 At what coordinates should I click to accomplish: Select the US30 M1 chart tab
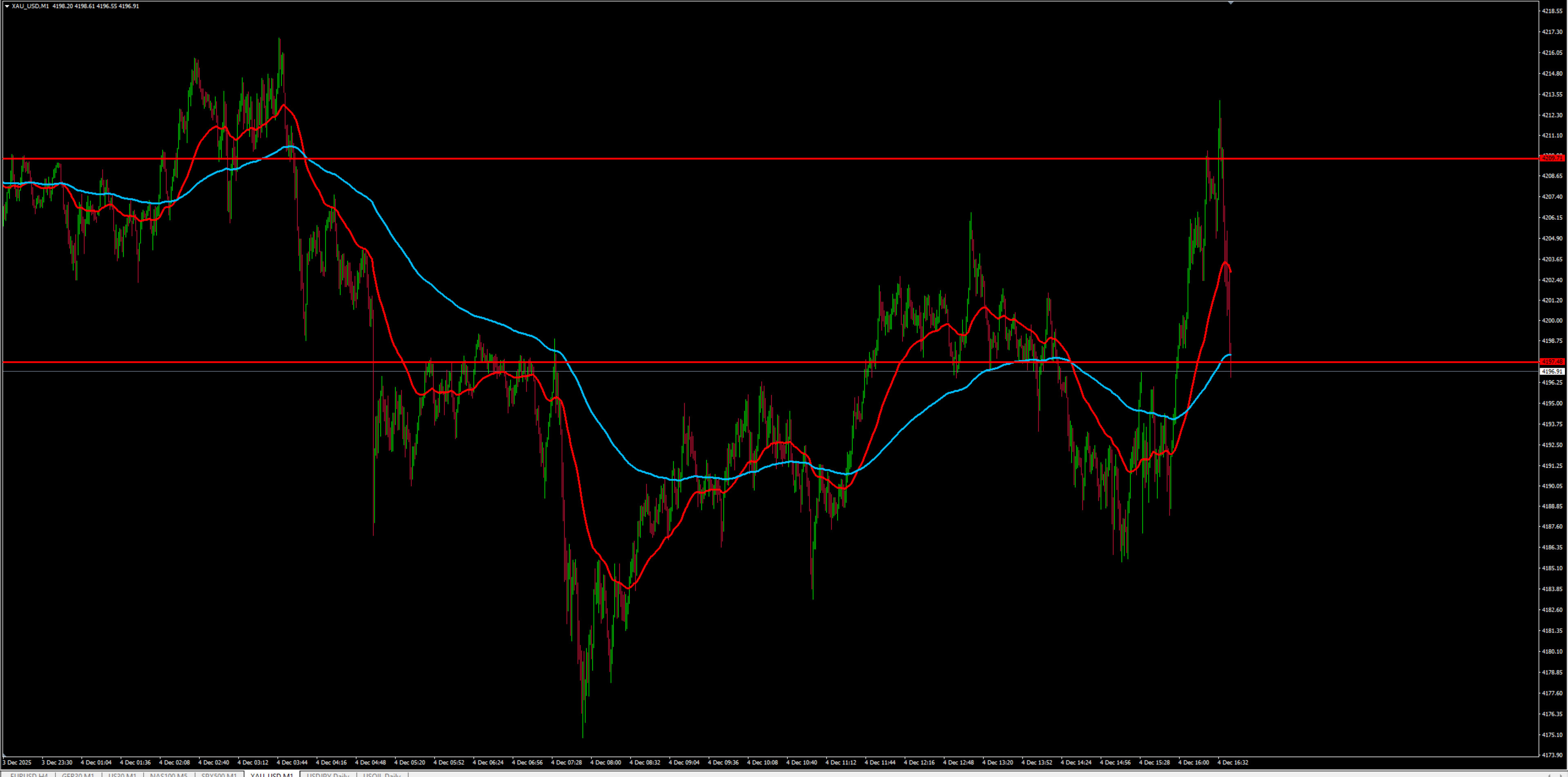pyautogui.click(x=122, y=775)
